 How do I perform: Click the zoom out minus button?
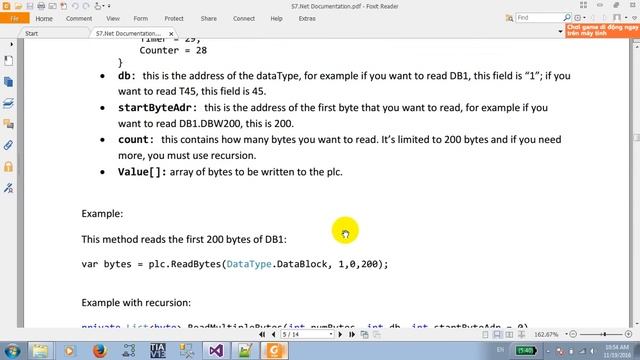(573, 334)
